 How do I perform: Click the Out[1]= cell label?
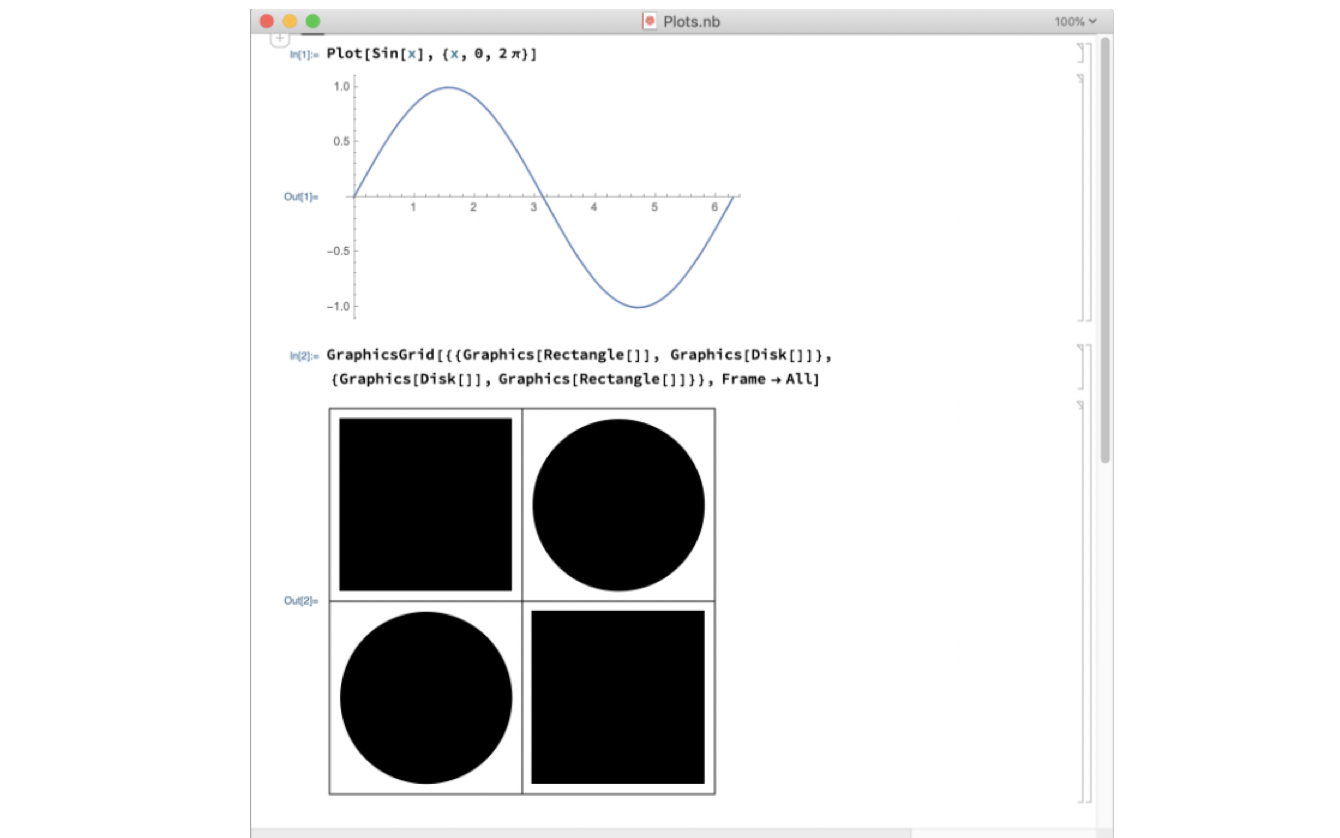click(x=300, y=197)
